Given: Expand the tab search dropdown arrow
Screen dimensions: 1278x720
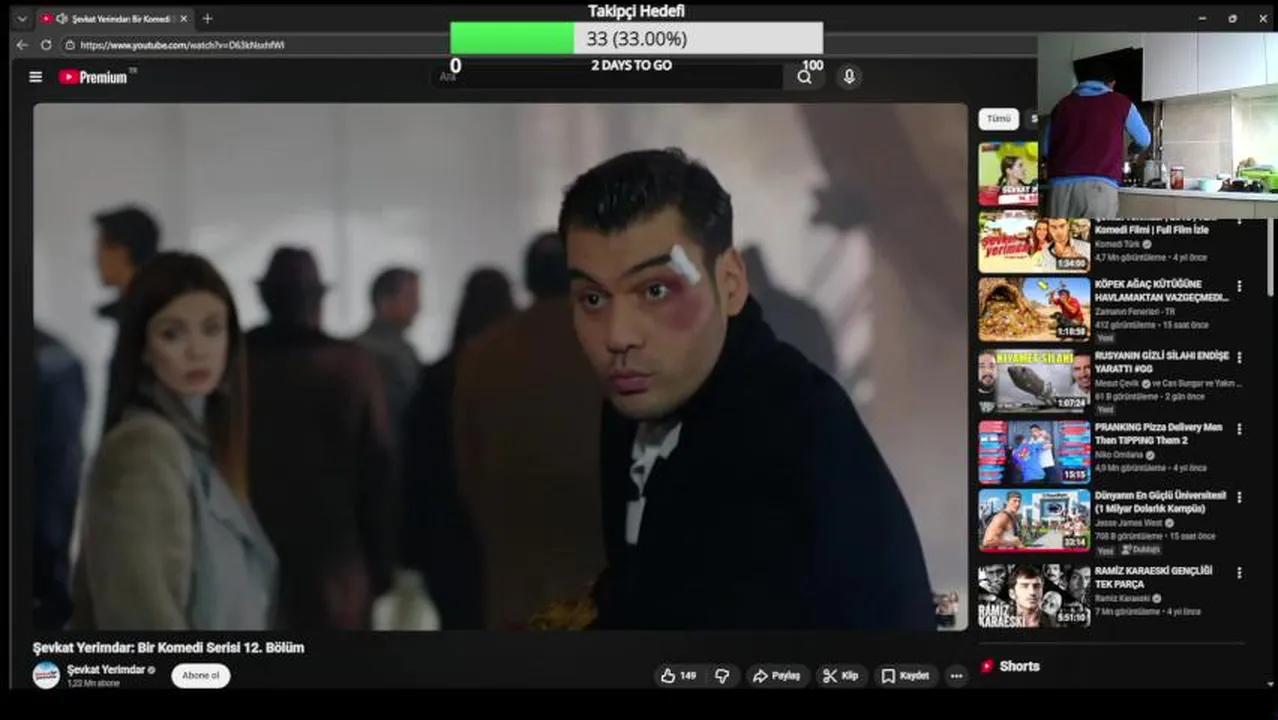Looking at the screenshot, I should (x=22, y=19).
